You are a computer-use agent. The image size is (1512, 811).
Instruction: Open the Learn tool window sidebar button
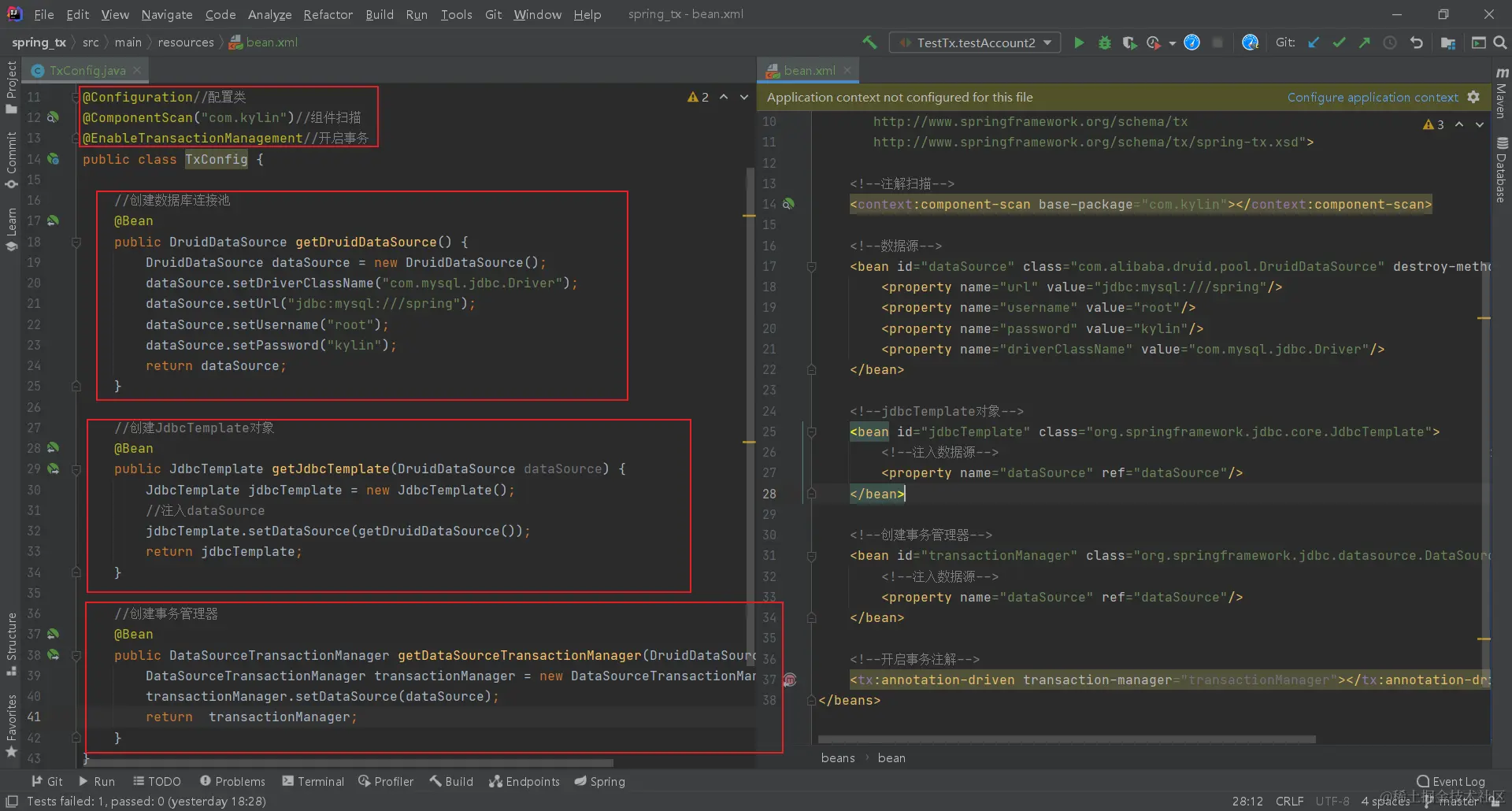(11, 229)
